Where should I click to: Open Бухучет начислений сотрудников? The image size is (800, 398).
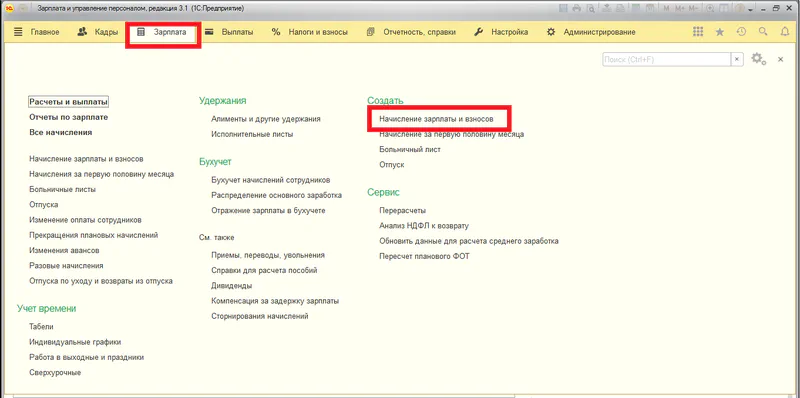tap(271, 180)
